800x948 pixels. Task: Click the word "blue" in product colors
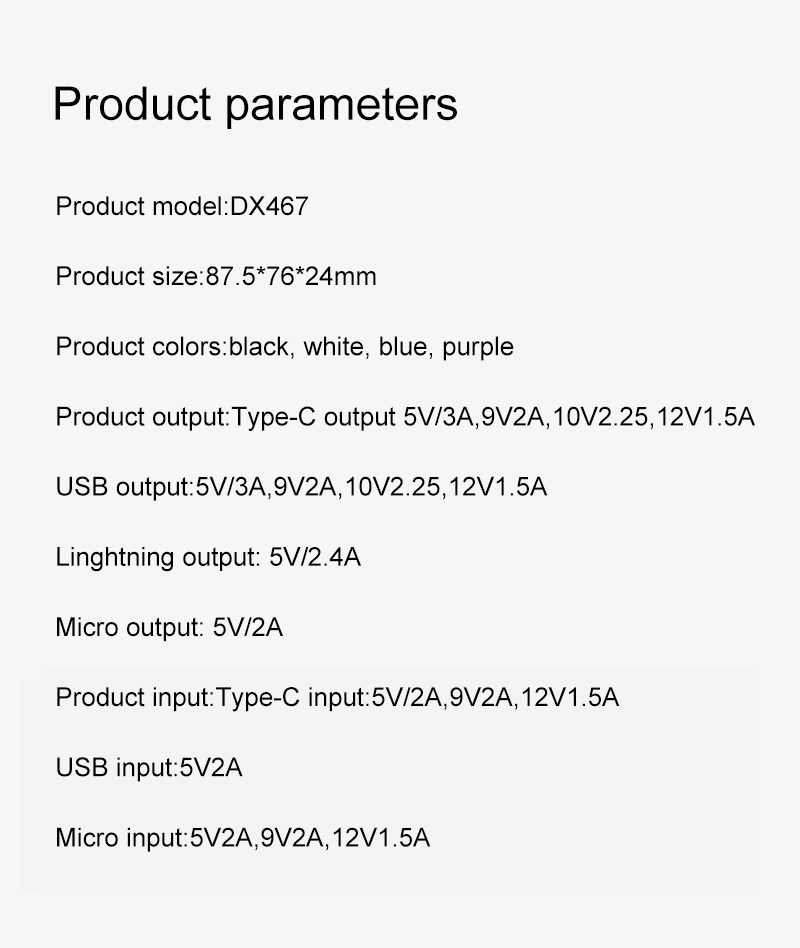point(402,346)
